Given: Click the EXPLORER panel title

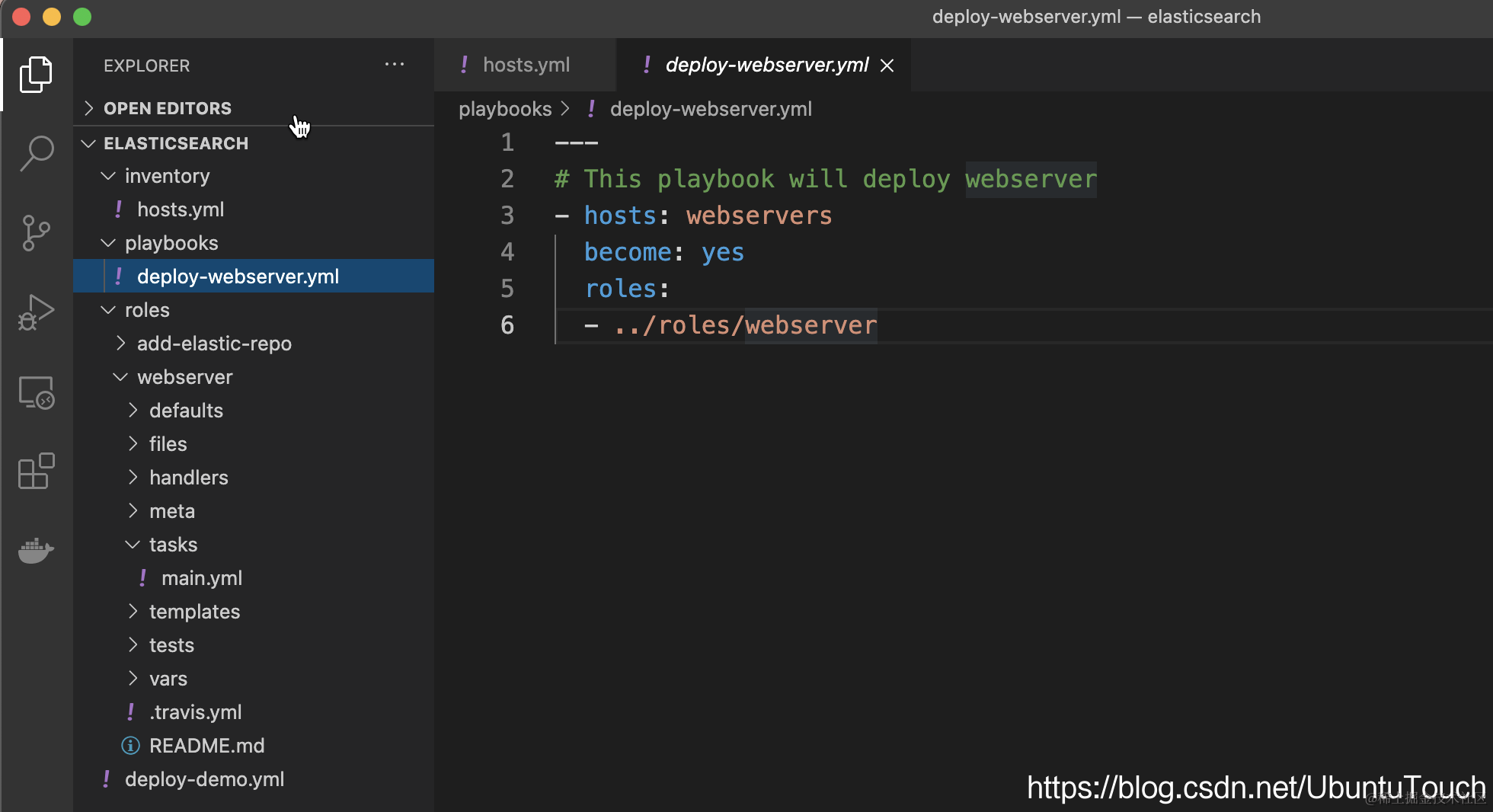Looking at the screenshot, I should click(x=147, y=66).
